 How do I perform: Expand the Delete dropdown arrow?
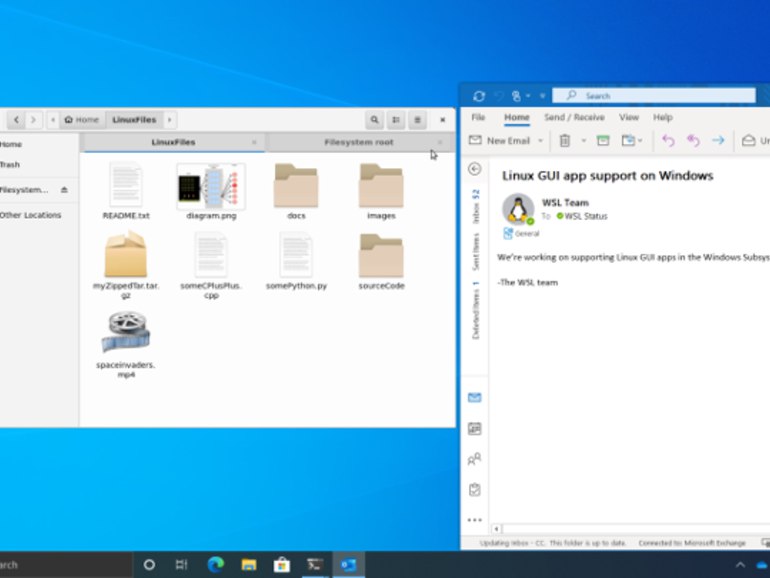point(583,141)
